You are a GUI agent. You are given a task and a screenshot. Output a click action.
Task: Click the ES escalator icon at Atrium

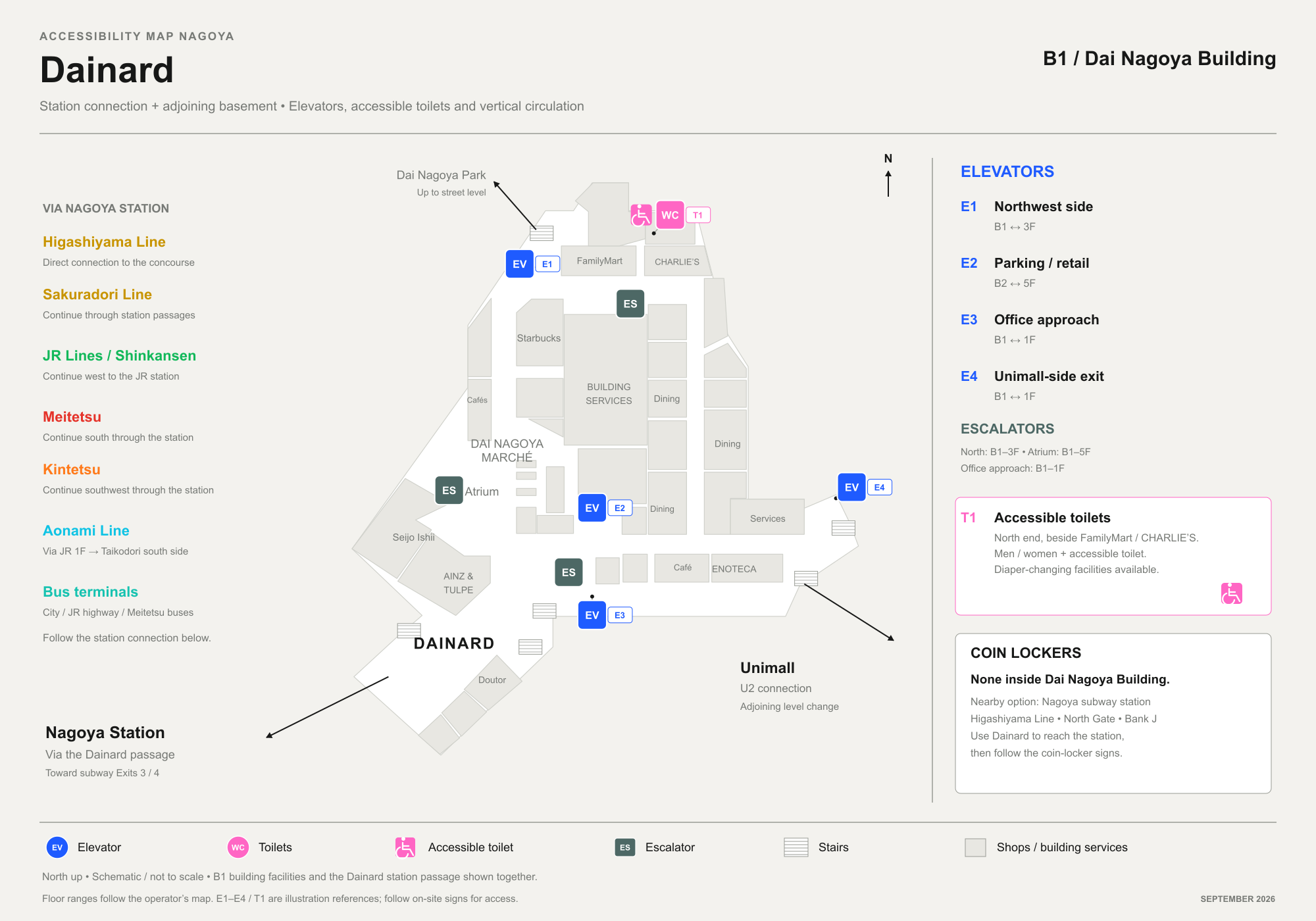pyautogui.click(x=449, y=491)
